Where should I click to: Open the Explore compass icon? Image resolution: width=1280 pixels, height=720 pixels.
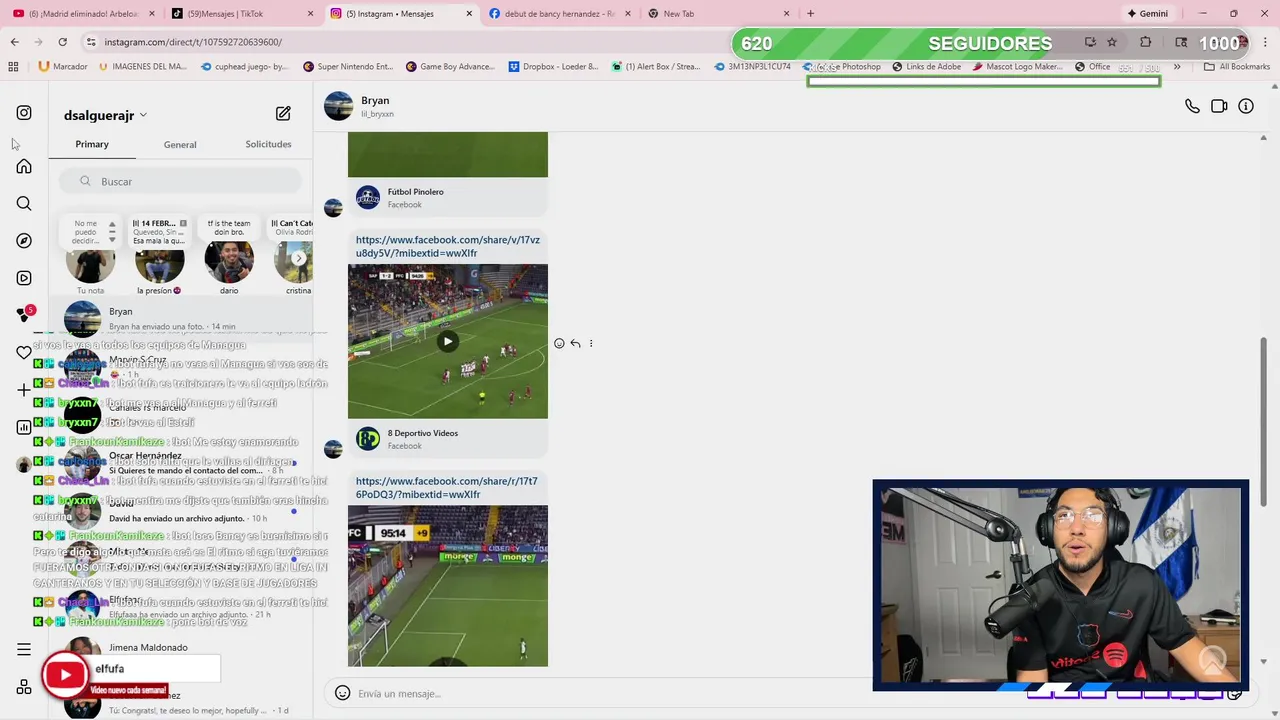tap(24, 241)
